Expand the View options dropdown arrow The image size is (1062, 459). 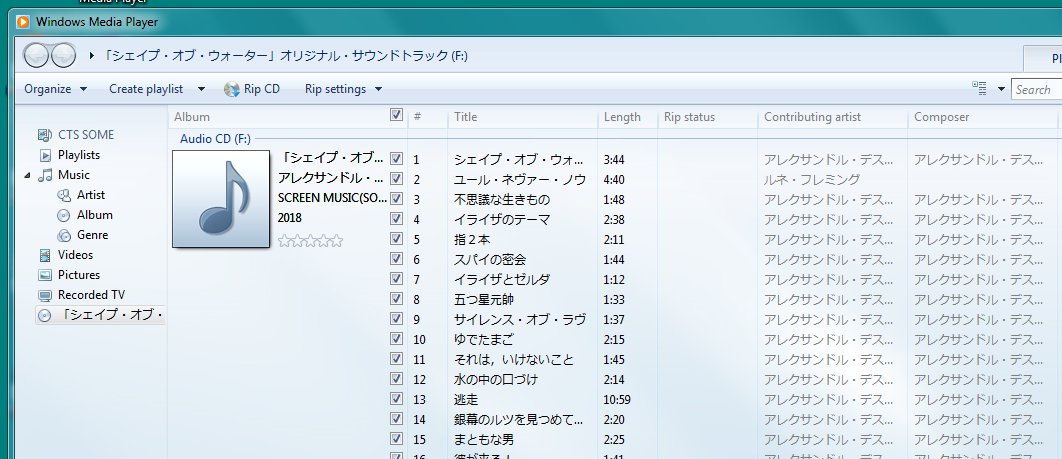[1001, 89]
